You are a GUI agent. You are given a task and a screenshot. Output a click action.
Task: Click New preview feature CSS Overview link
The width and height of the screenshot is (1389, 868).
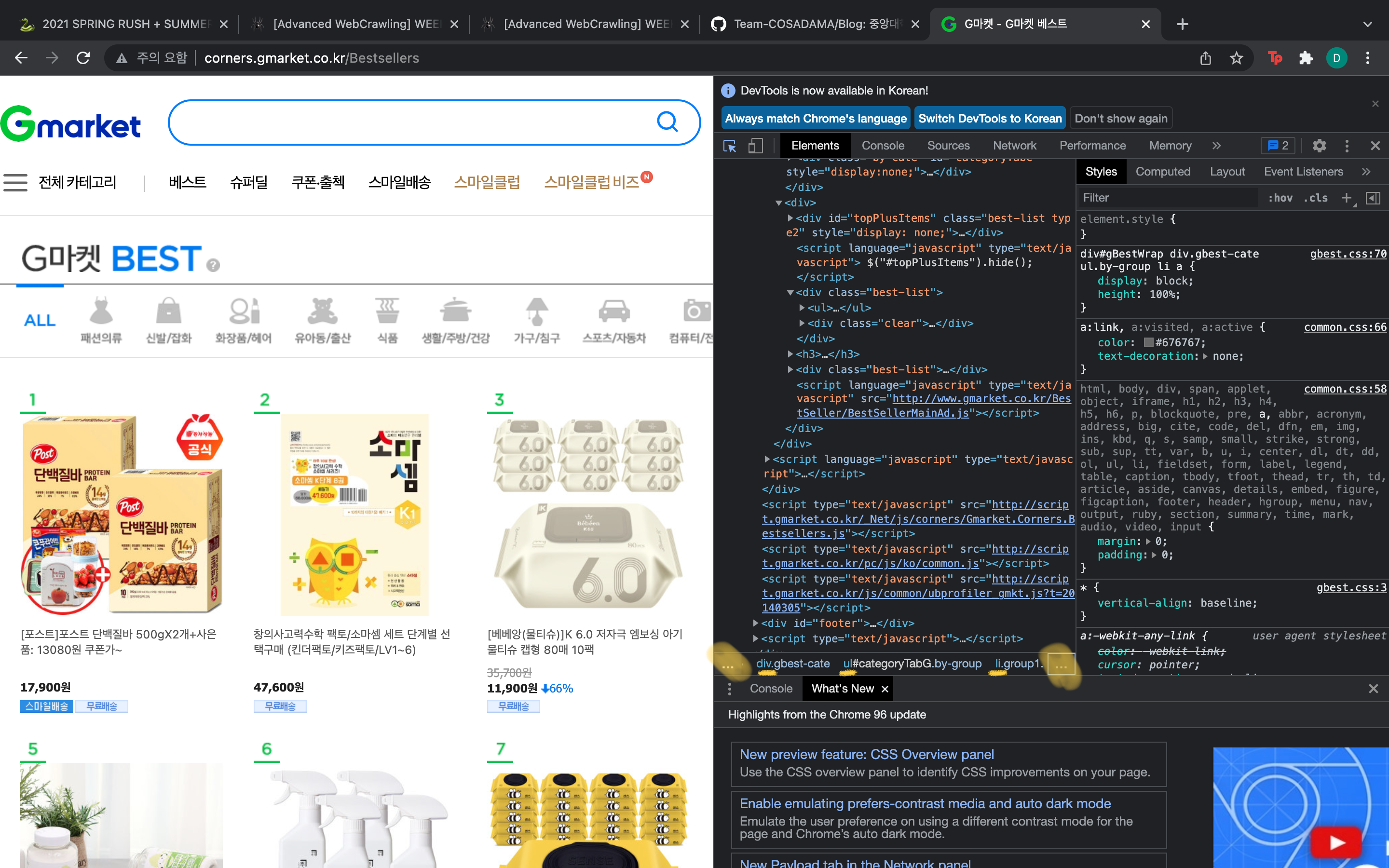pyautogui.click(x=867, y=754)
